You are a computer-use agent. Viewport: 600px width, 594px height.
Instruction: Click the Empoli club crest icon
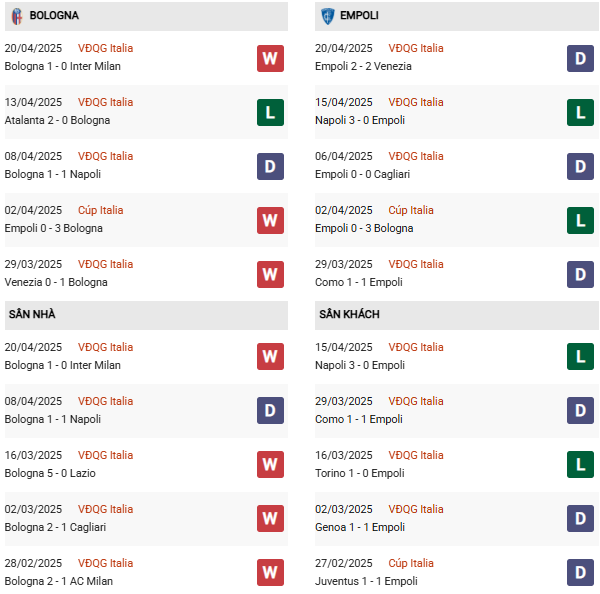click(x=327, y=16)
